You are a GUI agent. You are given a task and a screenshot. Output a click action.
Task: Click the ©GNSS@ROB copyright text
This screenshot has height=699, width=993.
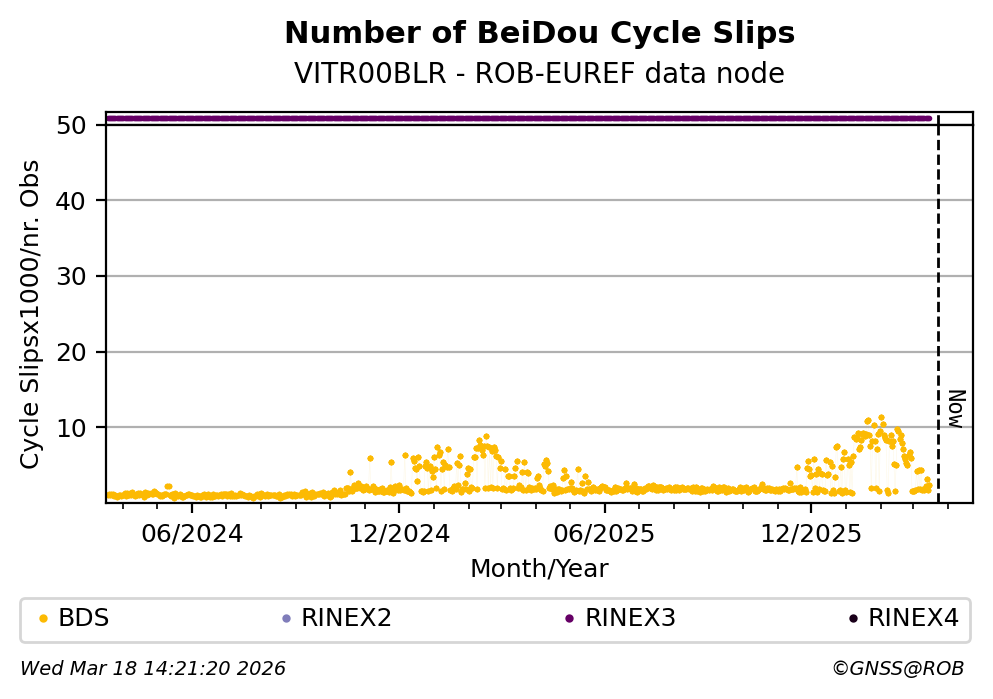pyautogui.click(x=897, y=669)
